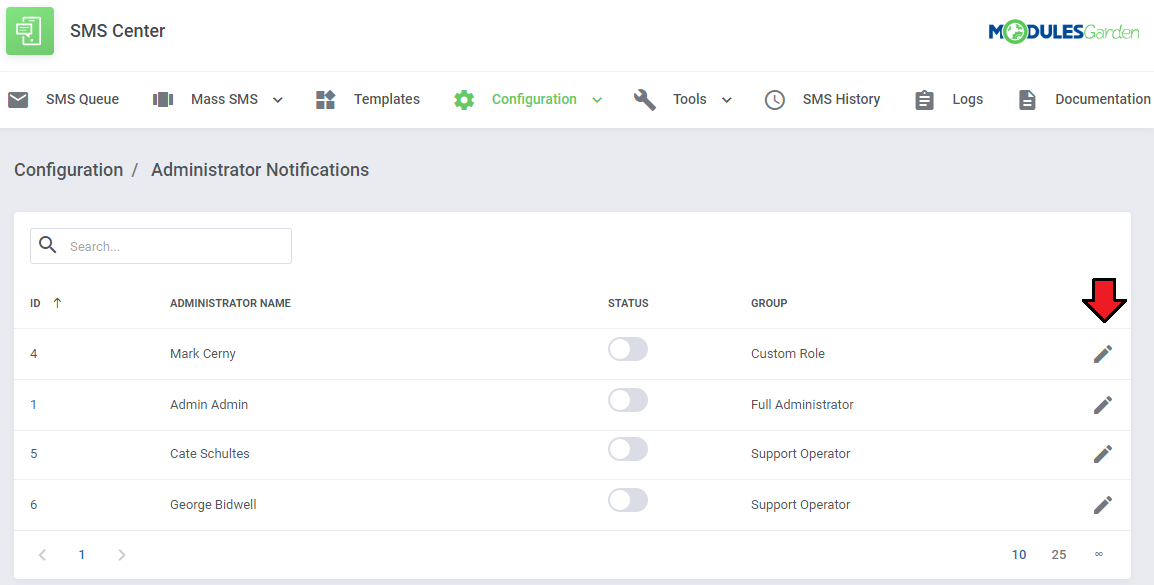Show unlimited entries with infinity option
Screen dimensions: 1154x585
point(1099,554)
